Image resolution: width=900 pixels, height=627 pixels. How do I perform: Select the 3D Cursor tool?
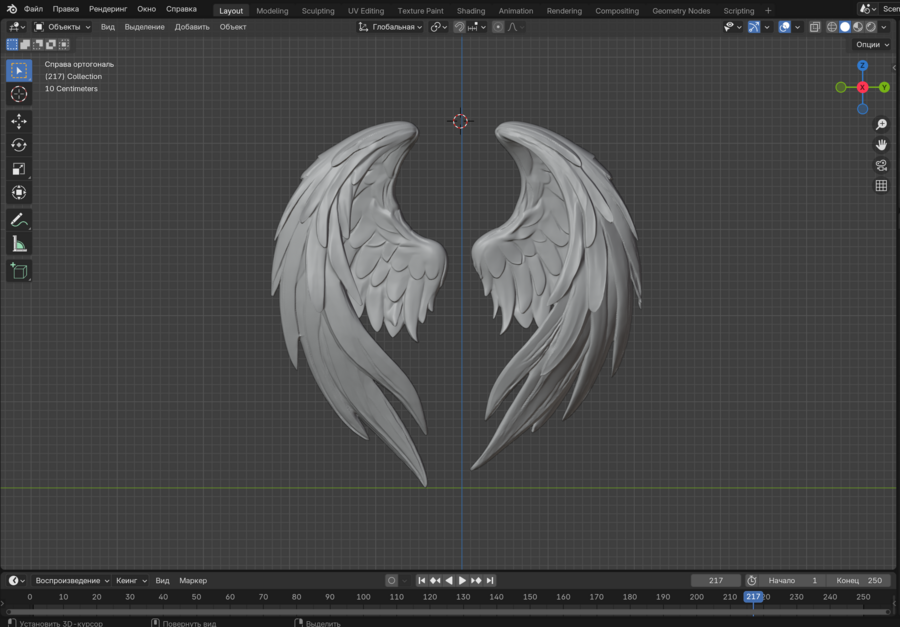(19, 94)
